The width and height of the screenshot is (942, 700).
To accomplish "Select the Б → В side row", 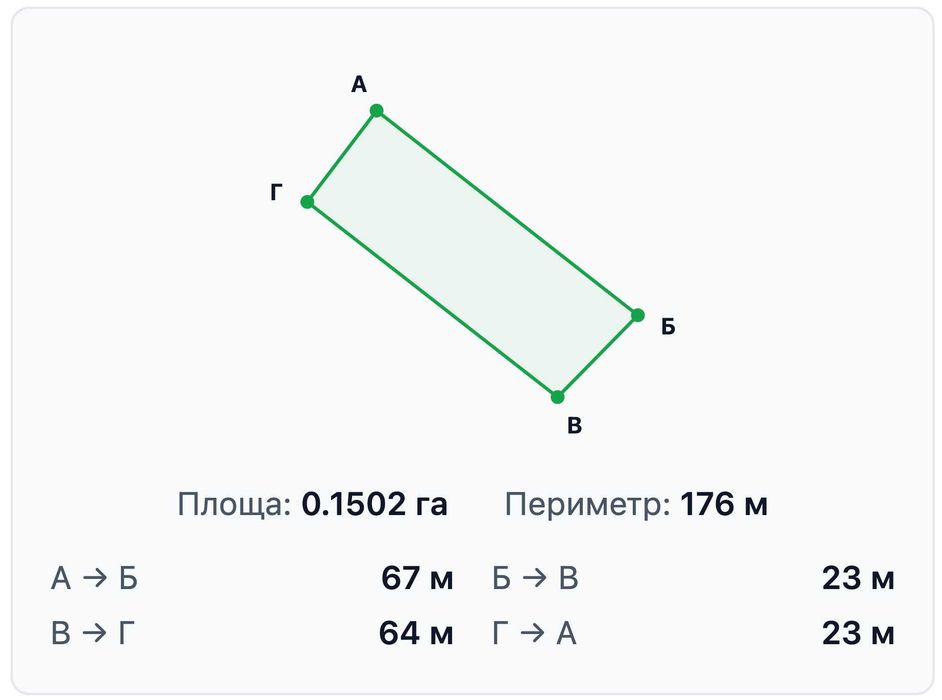I will (693, 578).
